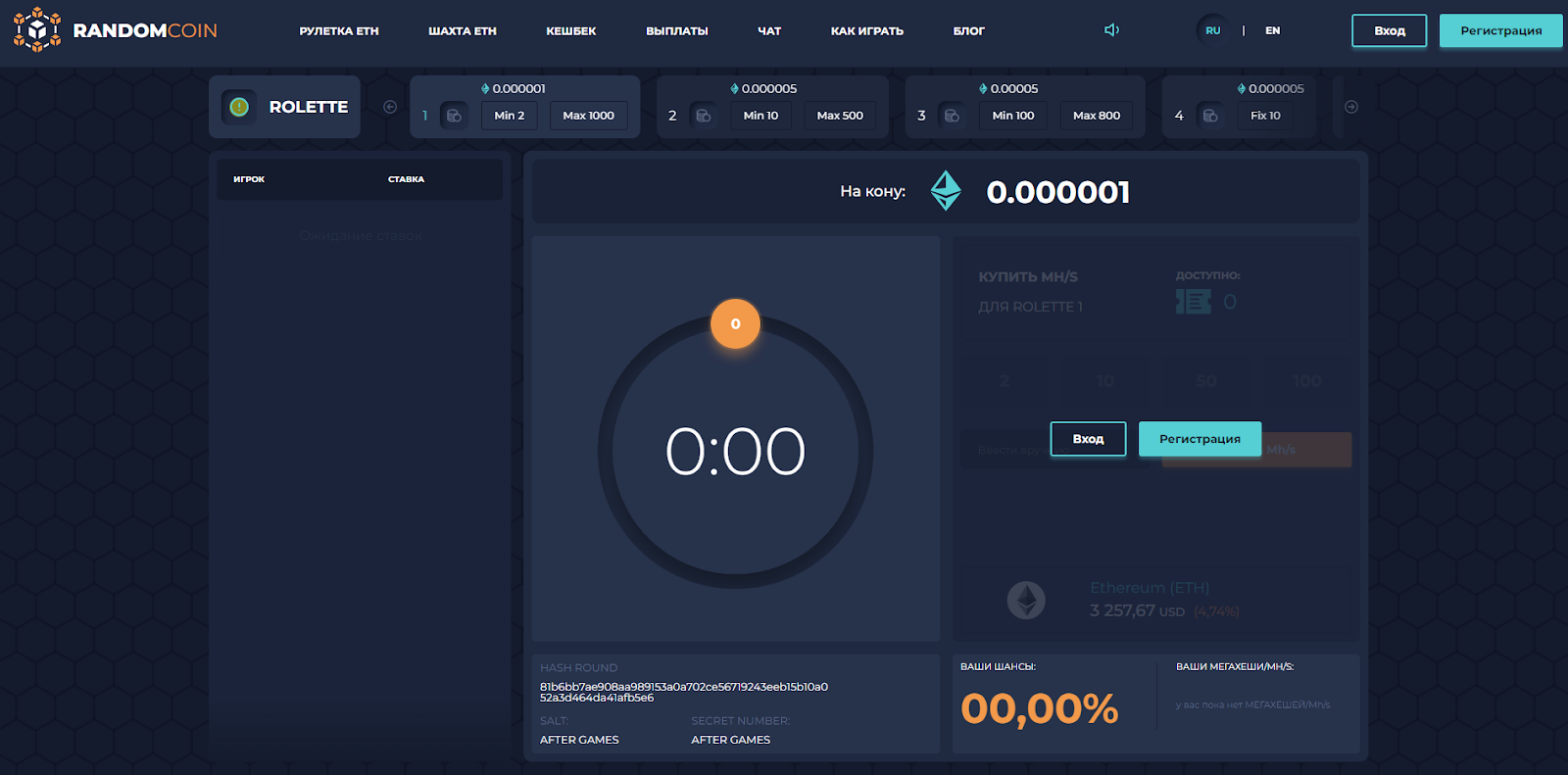Open the Шахта ETH page
This screenshot has width=1568, height=775.
(x=463, y=31)
